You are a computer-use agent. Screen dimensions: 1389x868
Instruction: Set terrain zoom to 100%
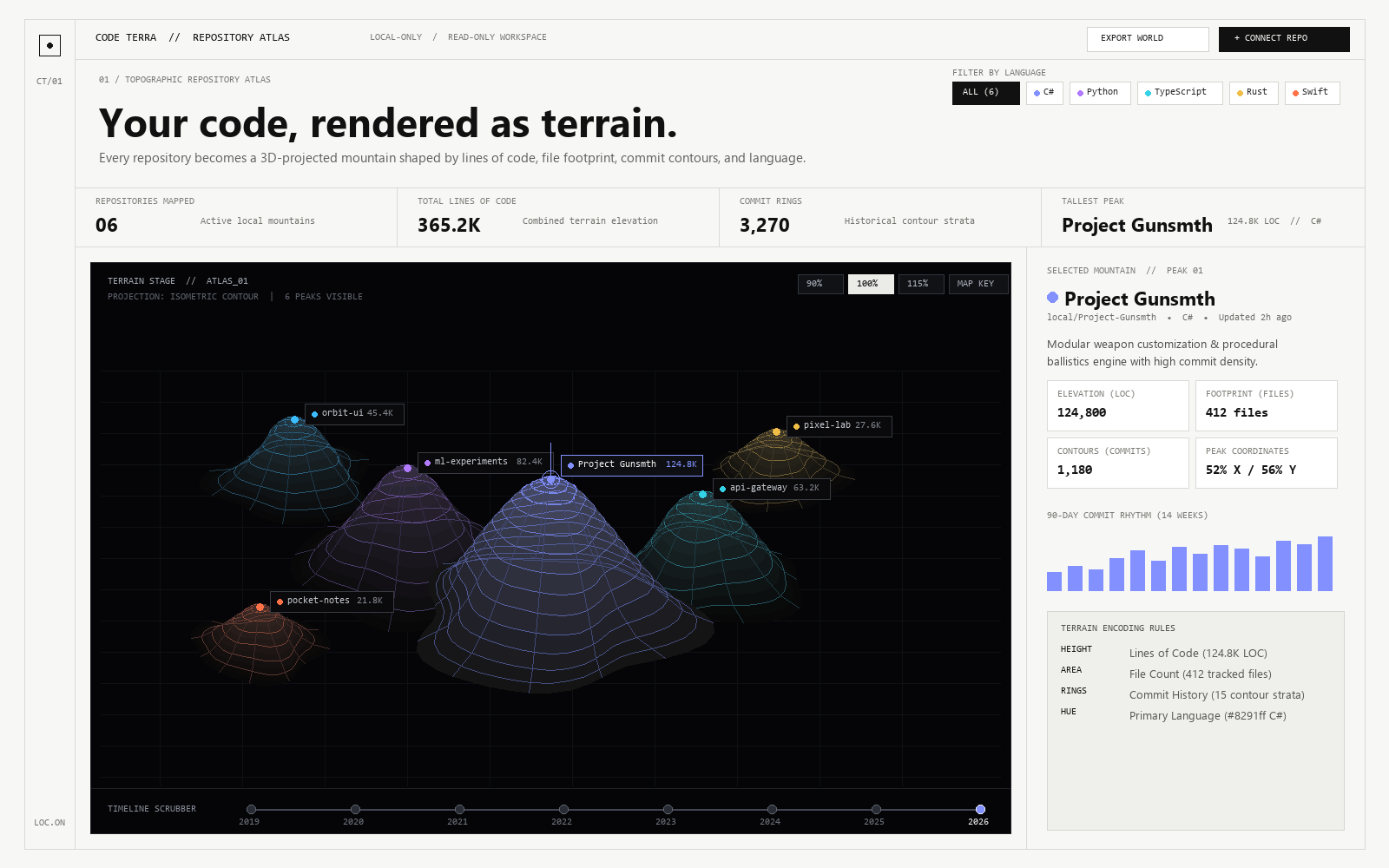(871, 284)
